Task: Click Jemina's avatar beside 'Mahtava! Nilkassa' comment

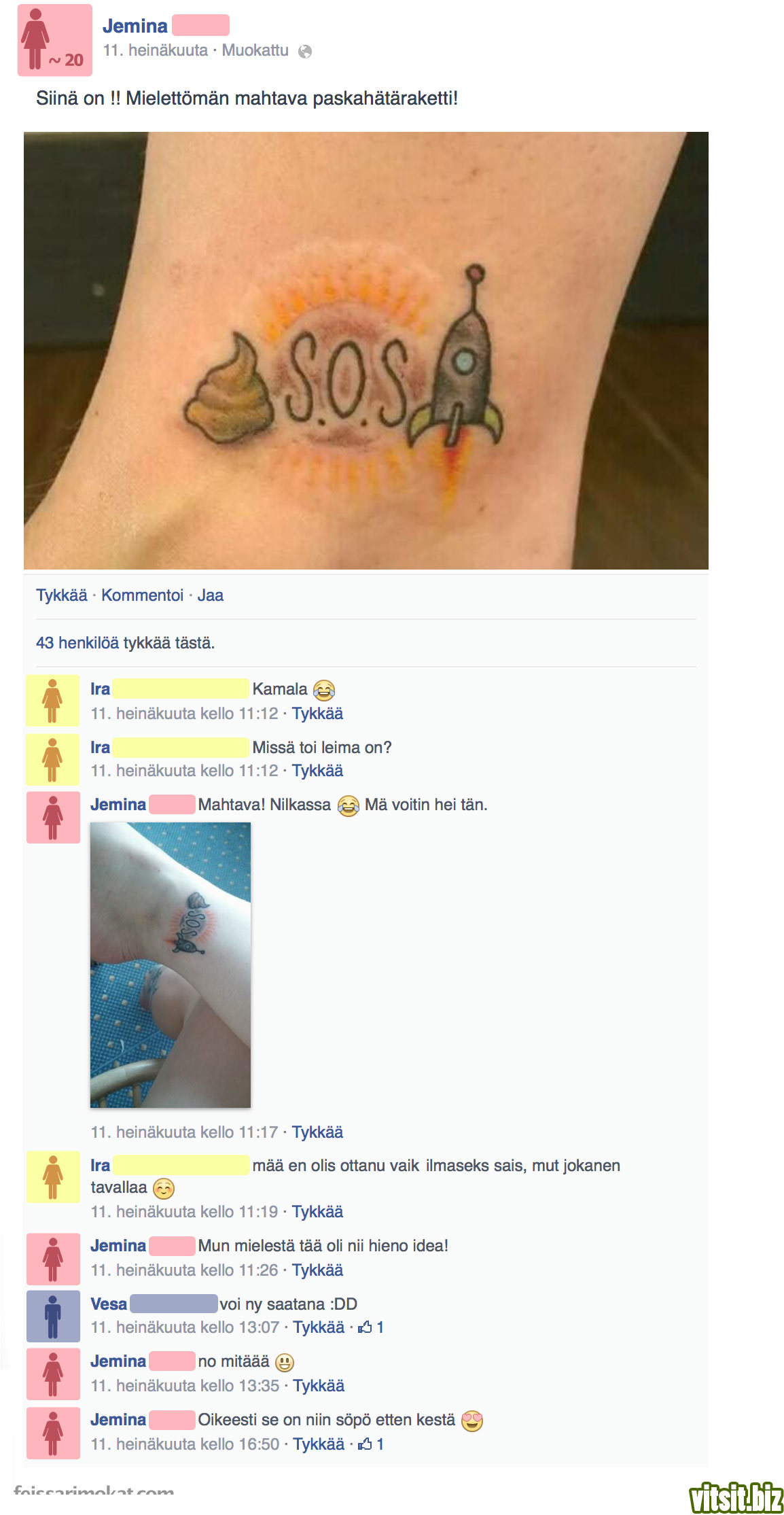Action: pyautogui.click(x=53, y=817)
